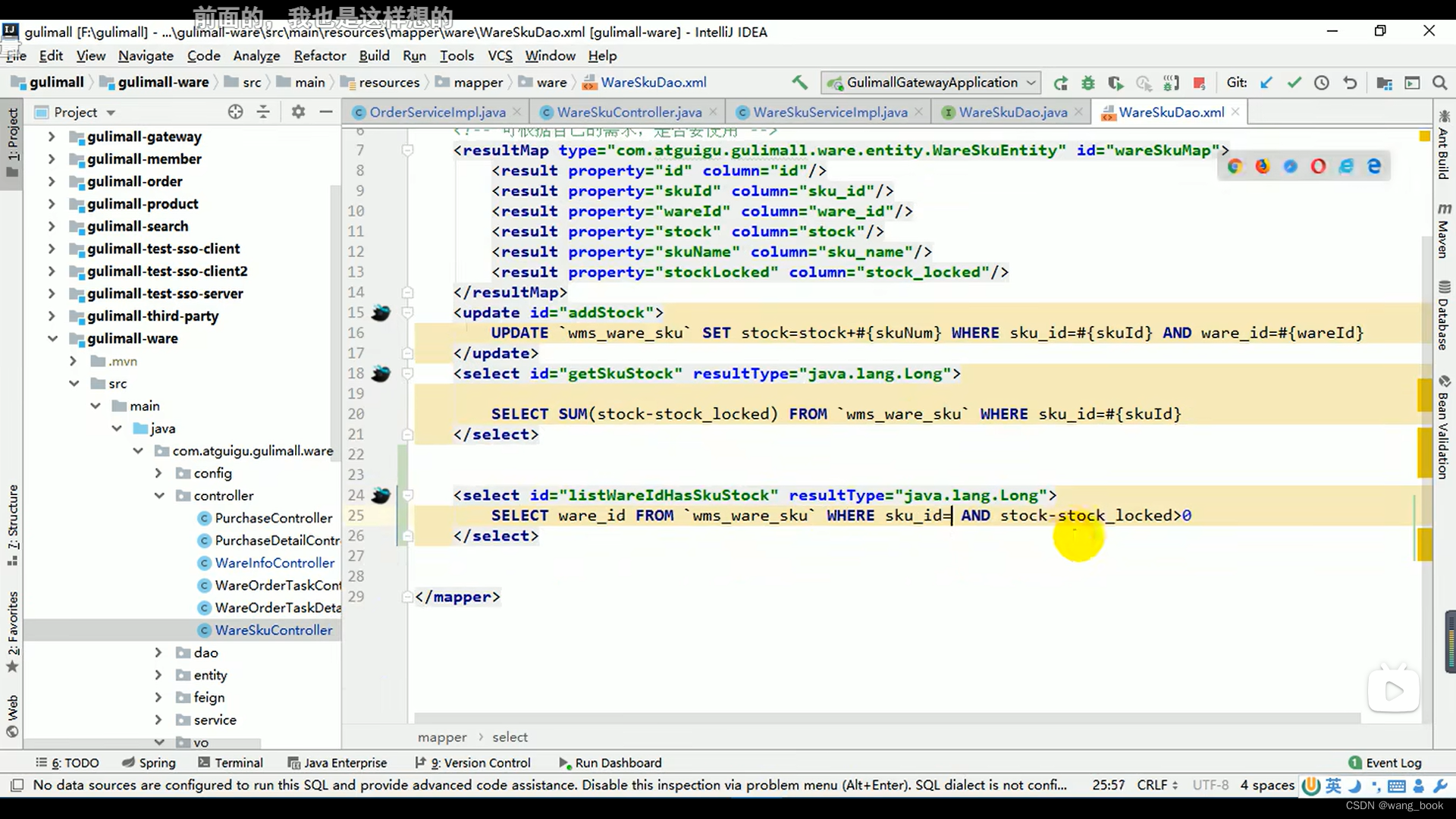The width and height of the screenshot is (1456, 819).
Task: Click the gutter mapper icon at line 15
Action: pyautogui.click(x=381, y=312)
